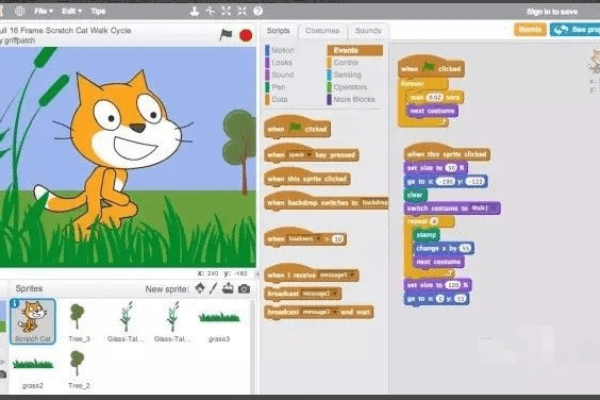Screen dimensions: 600x400
Task: Open the Tips menu item
Action: [x=98, y=11]
